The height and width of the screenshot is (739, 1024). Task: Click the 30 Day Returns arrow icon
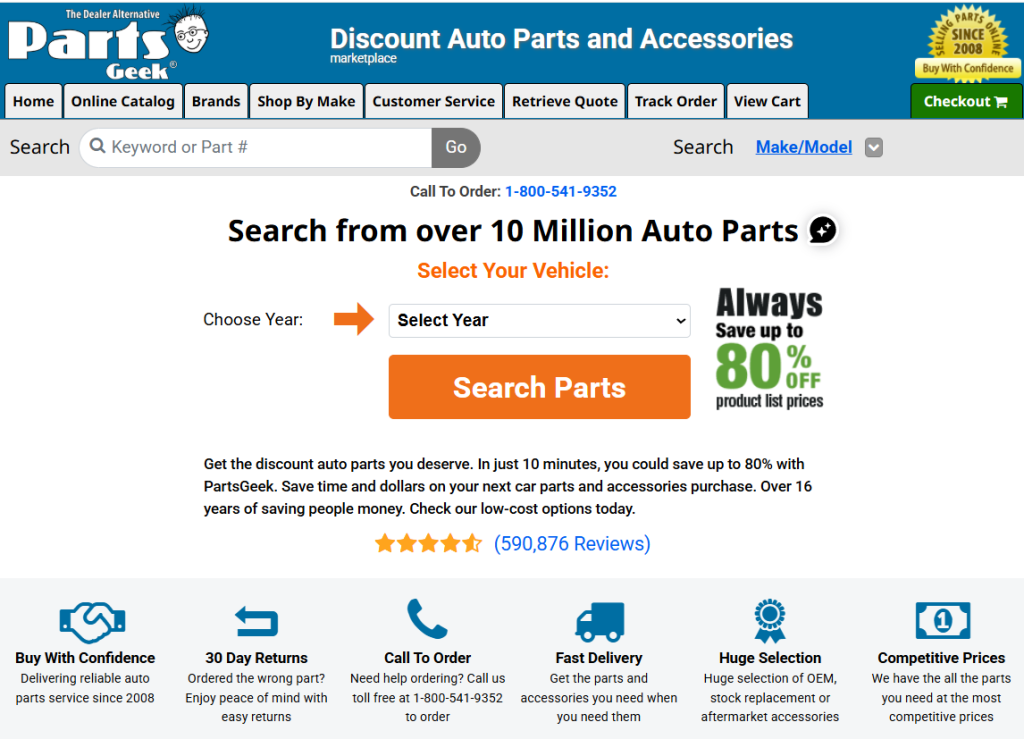coord(256,621)
